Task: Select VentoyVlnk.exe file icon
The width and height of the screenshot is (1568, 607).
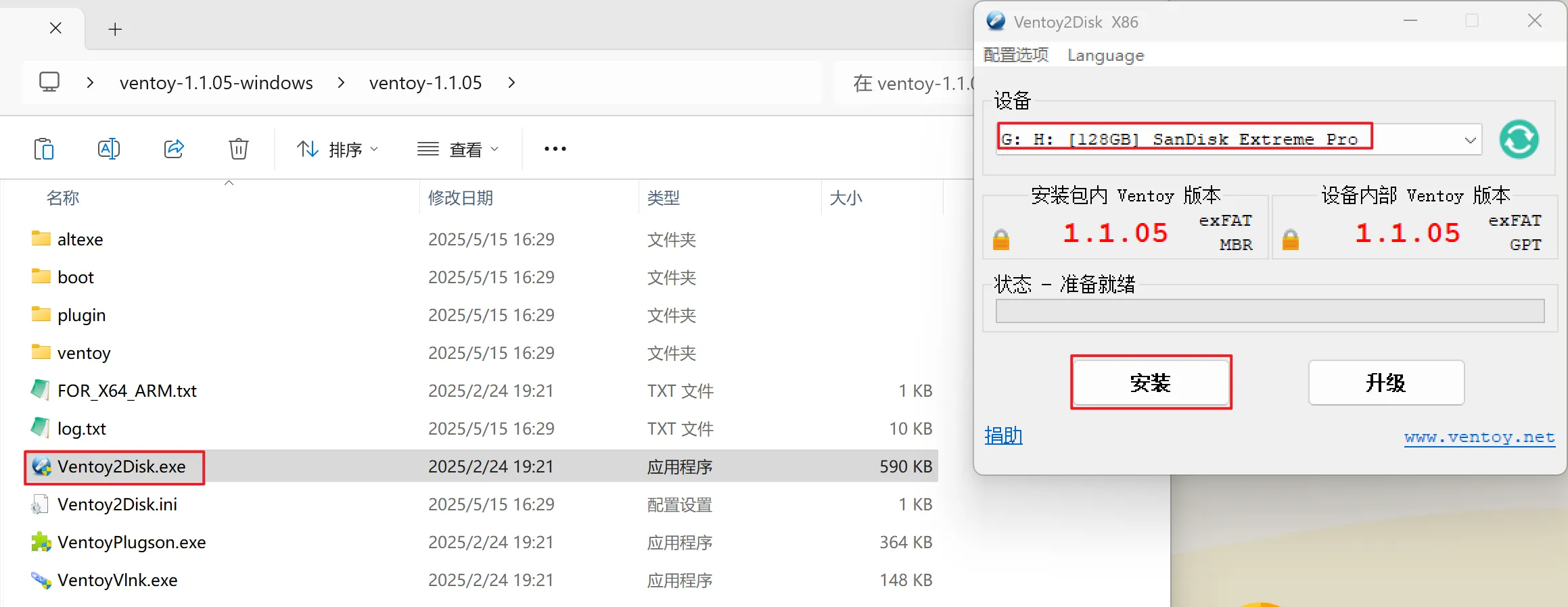Action: 41,580
